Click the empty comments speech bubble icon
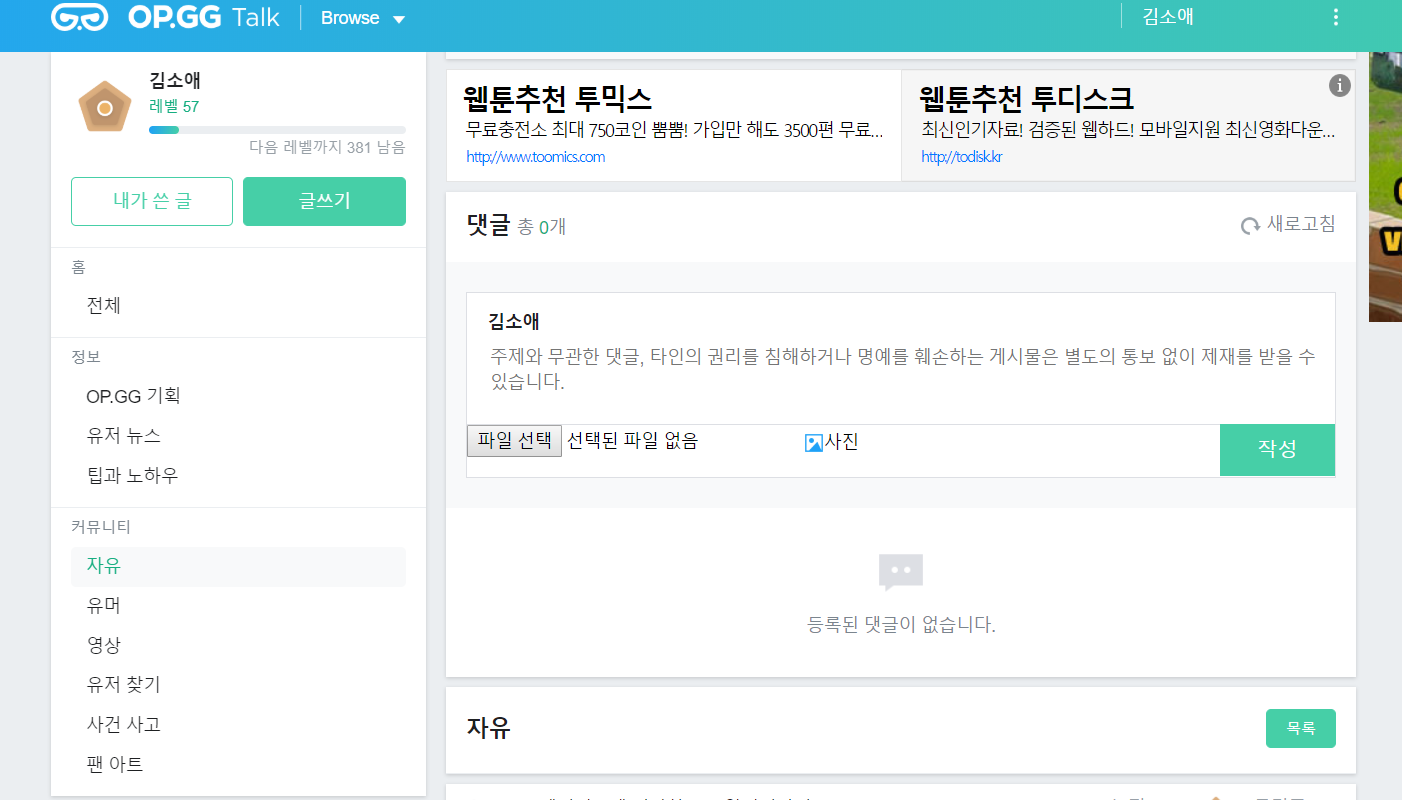The width and height of the screenshot is (1402, 800). [900, 572]
